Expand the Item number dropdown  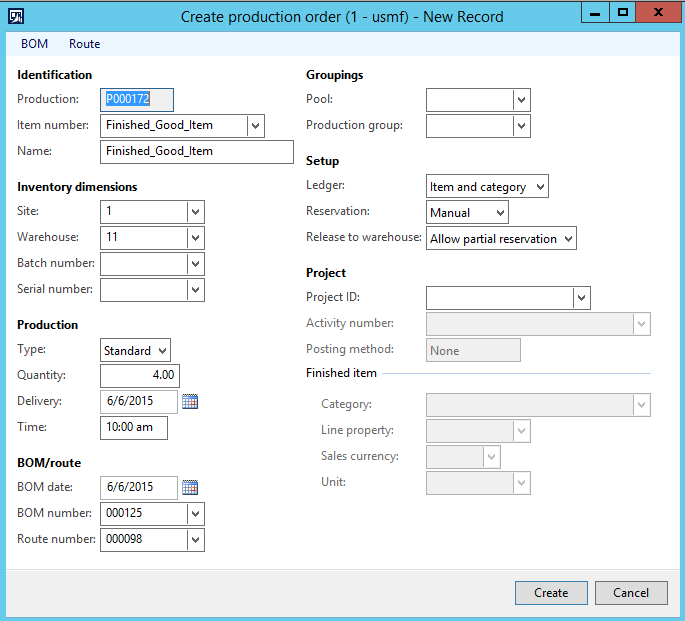(x=256, y=125)
